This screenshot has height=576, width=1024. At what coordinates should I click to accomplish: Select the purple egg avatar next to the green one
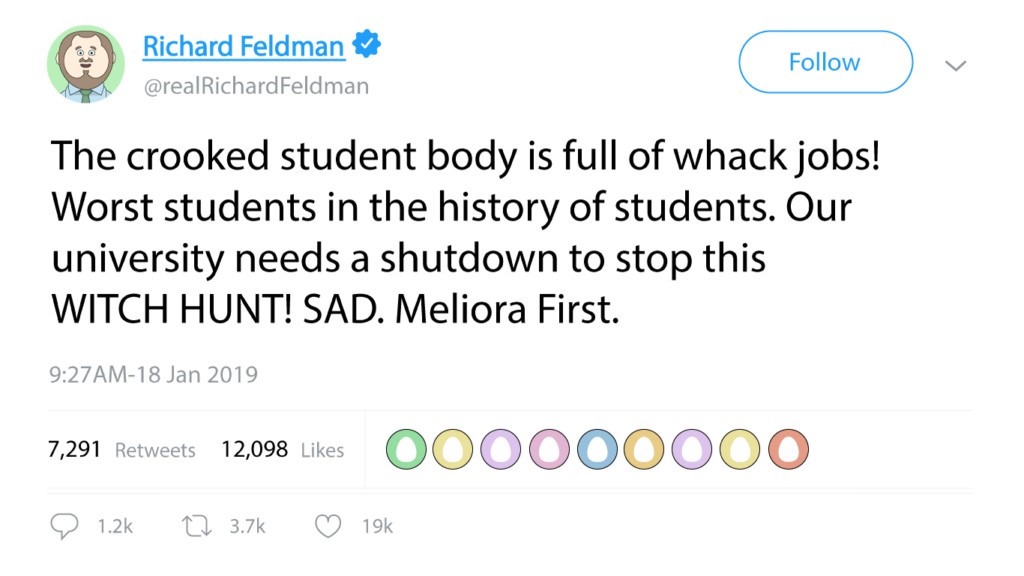tap(500, 449)
